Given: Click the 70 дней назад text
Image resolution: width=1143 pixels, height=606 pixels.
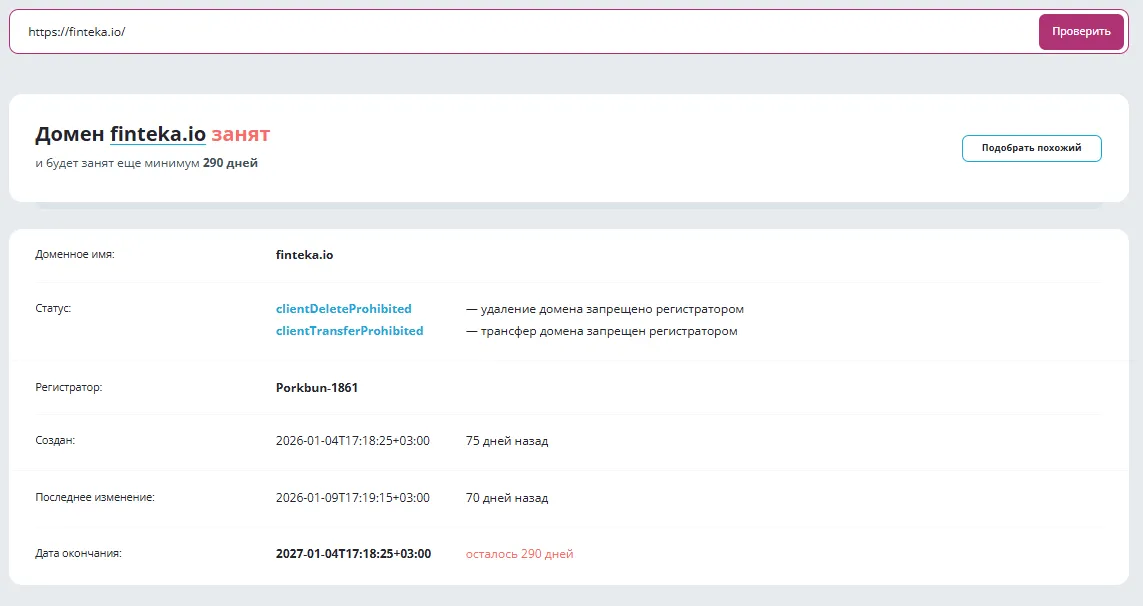Looking at the screenshot, I should 507,497.
